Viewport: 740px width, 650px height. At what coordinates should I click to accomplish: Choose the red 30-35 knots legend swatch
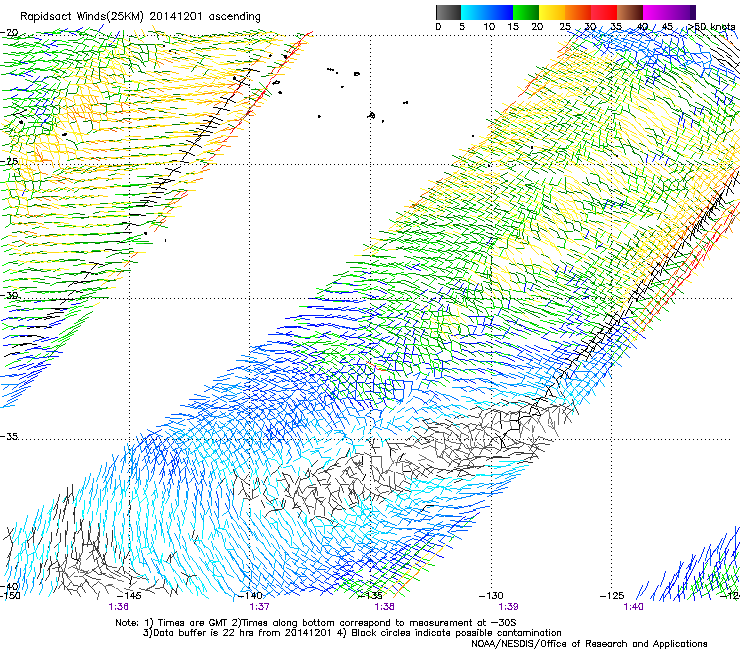(604, 12)
